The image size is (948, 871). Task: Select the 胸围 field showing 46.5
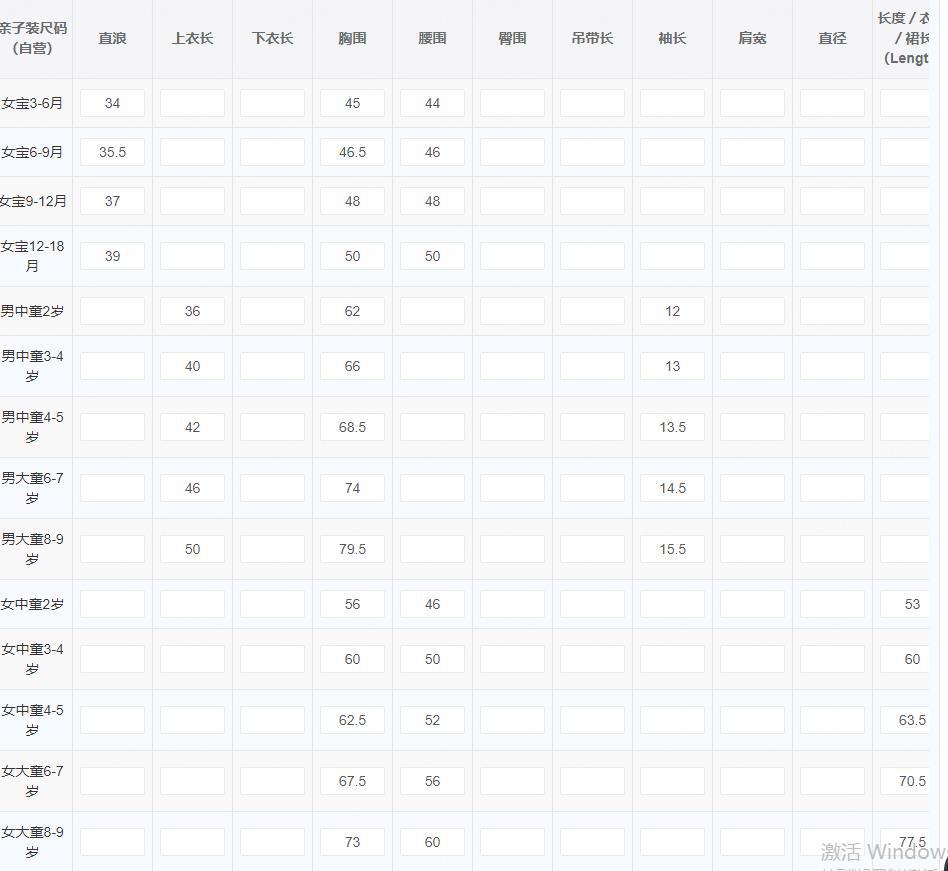click(x=352, y=152)
